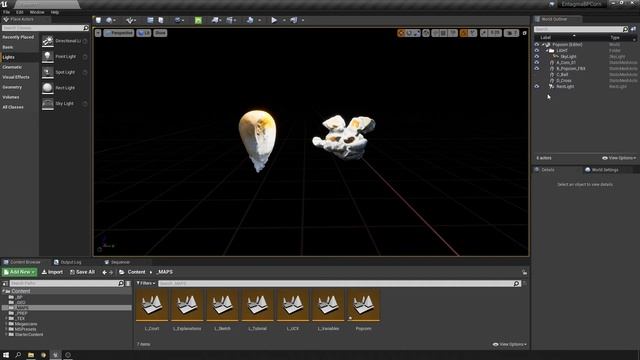Viewport: 640px width, 360px height.
Task: Click the Directional Light actor icon
Action: [x=48, y=41]
